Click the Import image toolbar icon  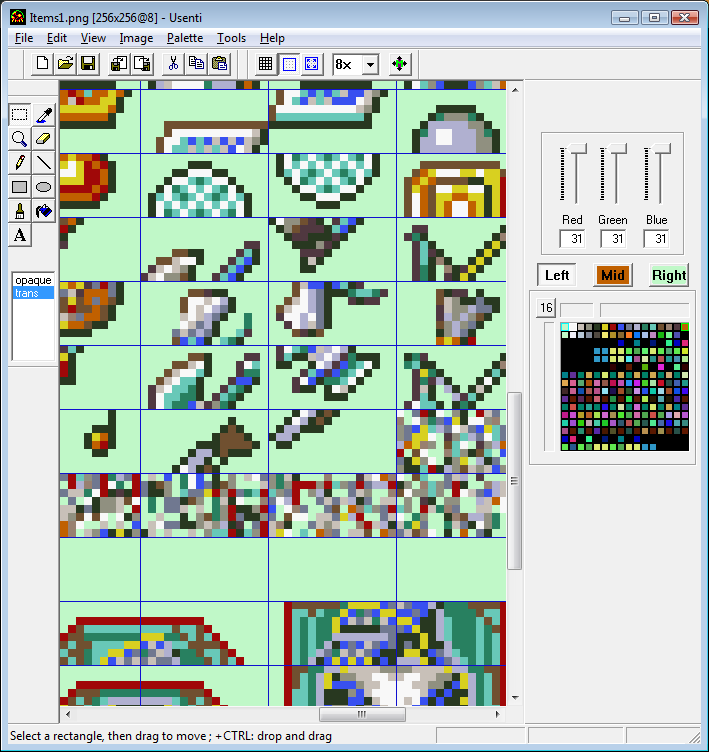click(x=119, y=64)
